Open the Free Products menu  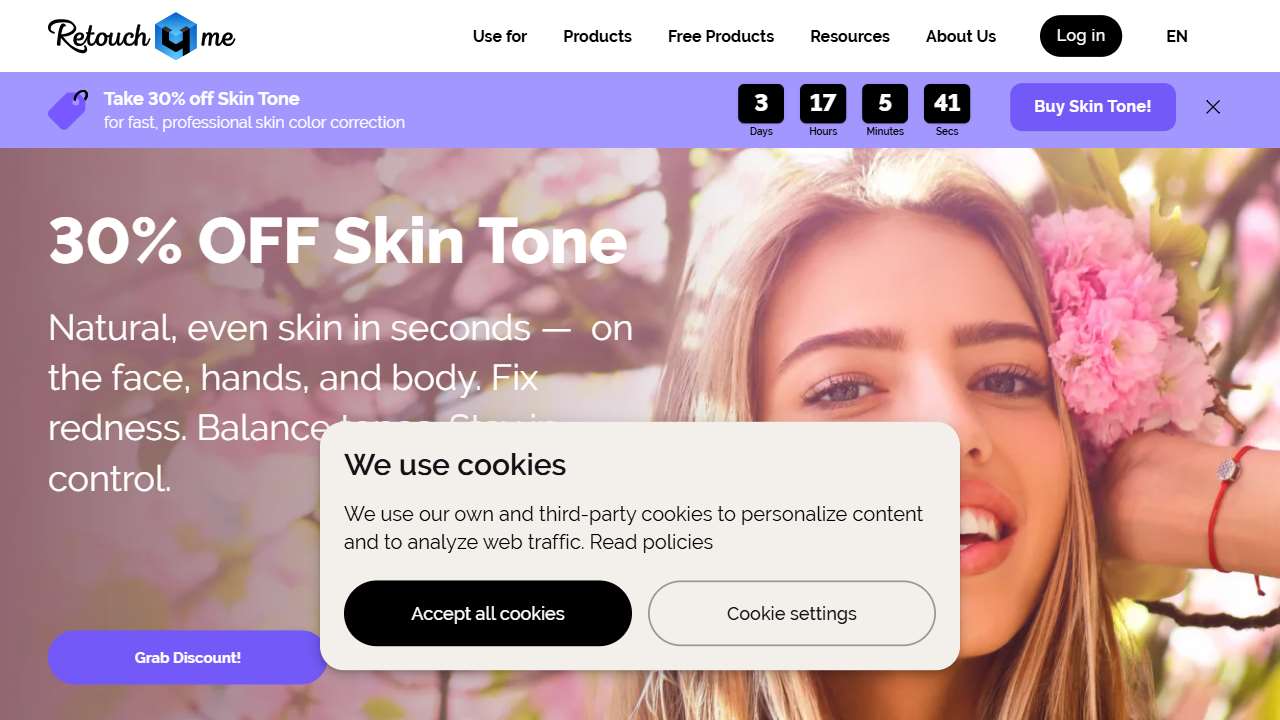point(721,36)
